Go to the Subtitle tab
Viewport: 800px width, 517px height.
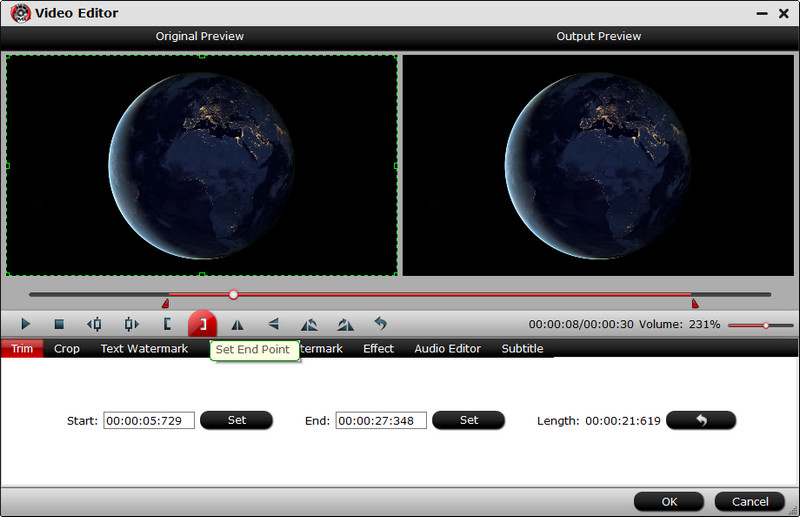tap(522, 349)
